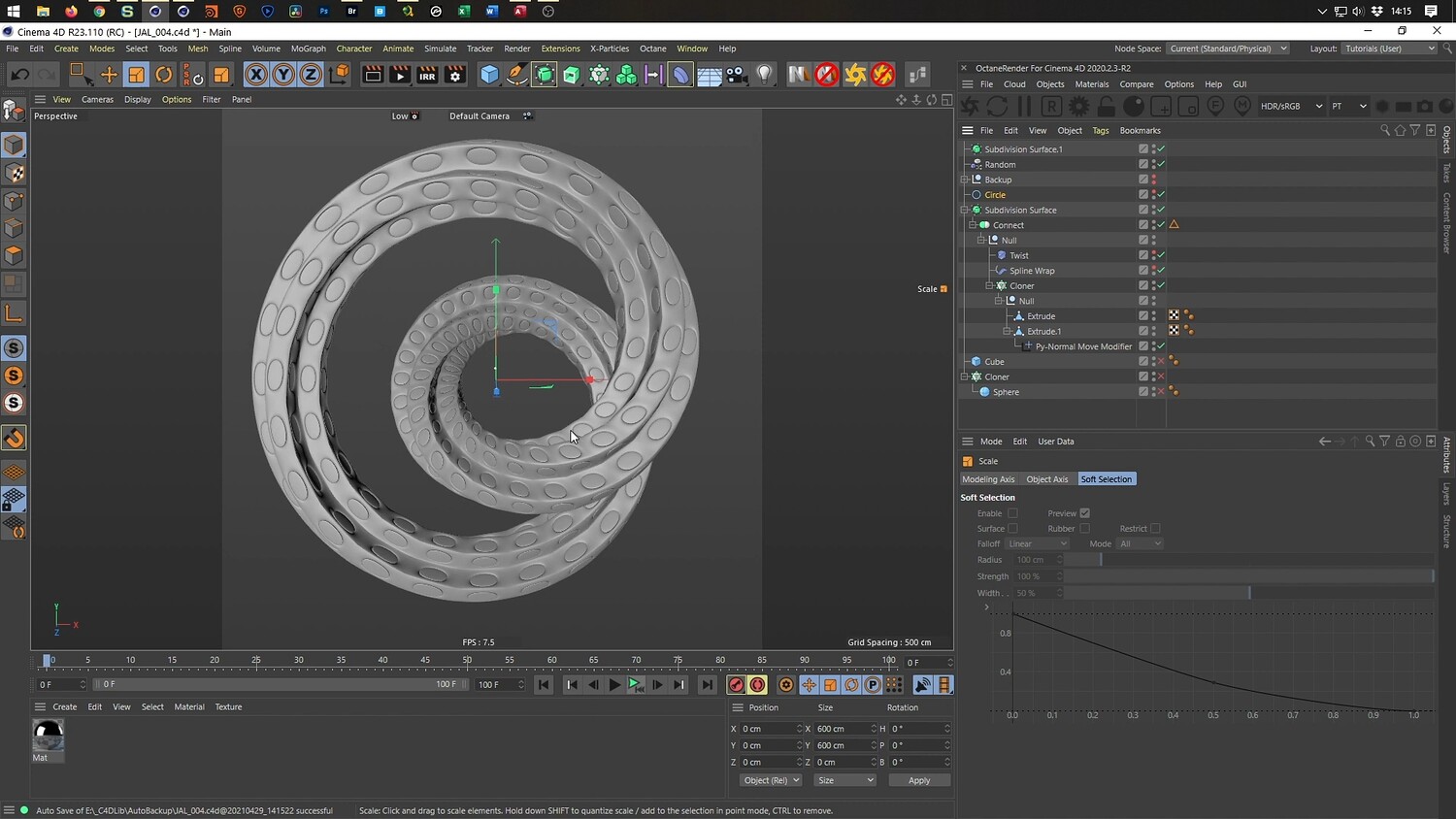Toggle the X axis lock icon
Image resolution: width=1456 pixels, height=819 pixels.
click(255, 75)
